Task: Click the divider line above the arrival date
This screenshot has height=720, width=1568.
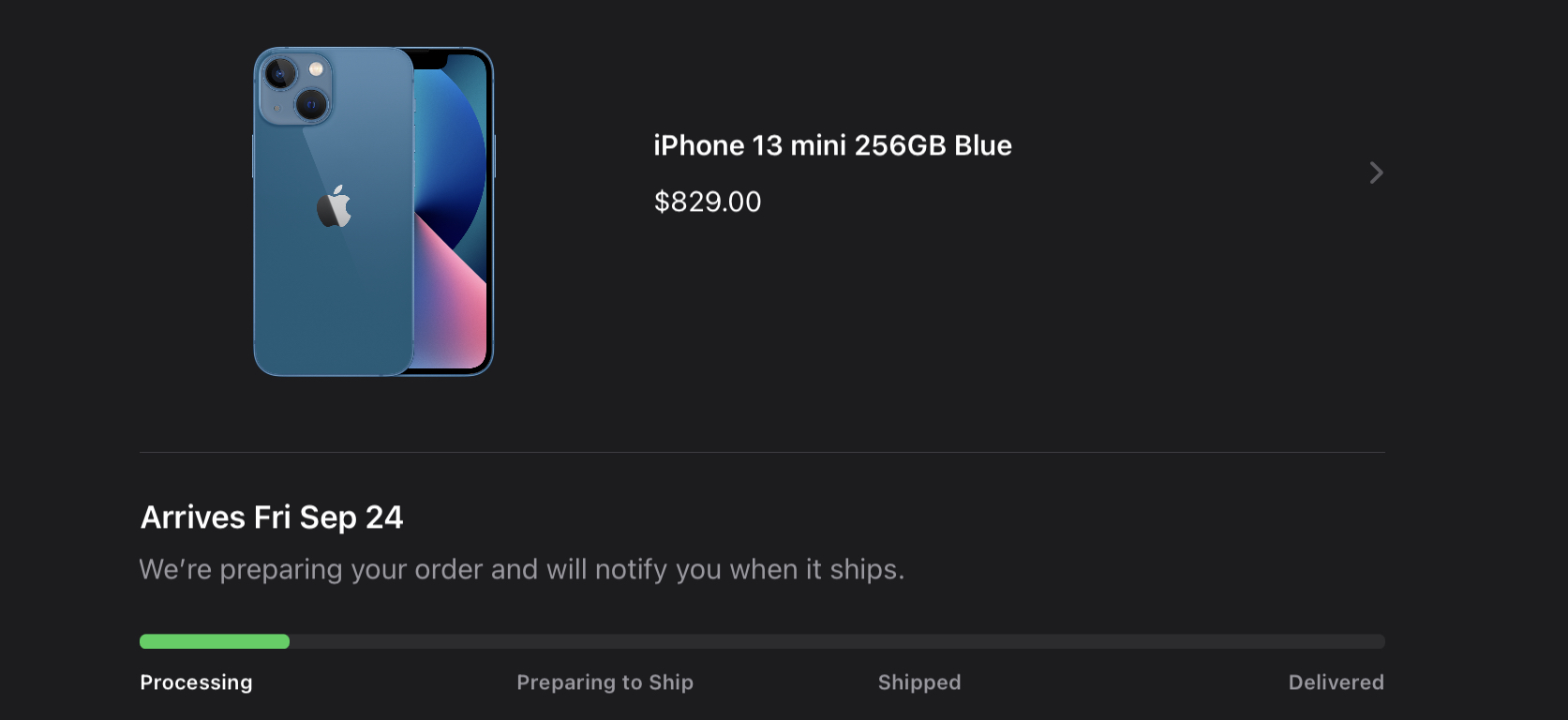Action: tap(761, 452)
